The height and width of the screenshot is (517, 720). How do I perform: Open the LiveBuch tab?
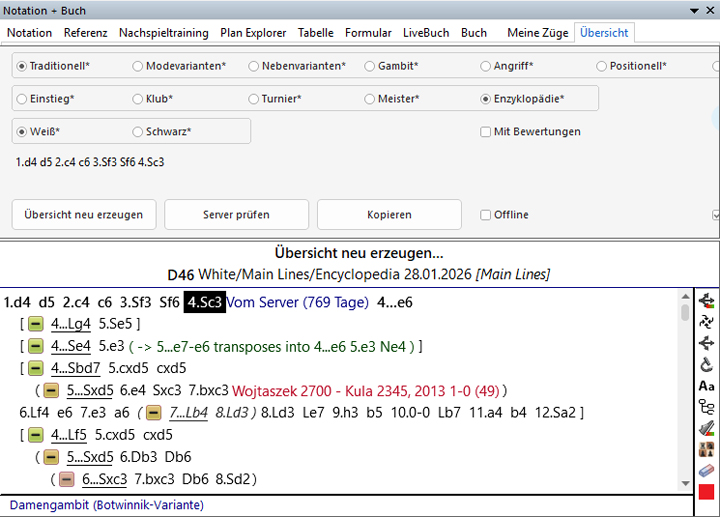tap(426, 33)
